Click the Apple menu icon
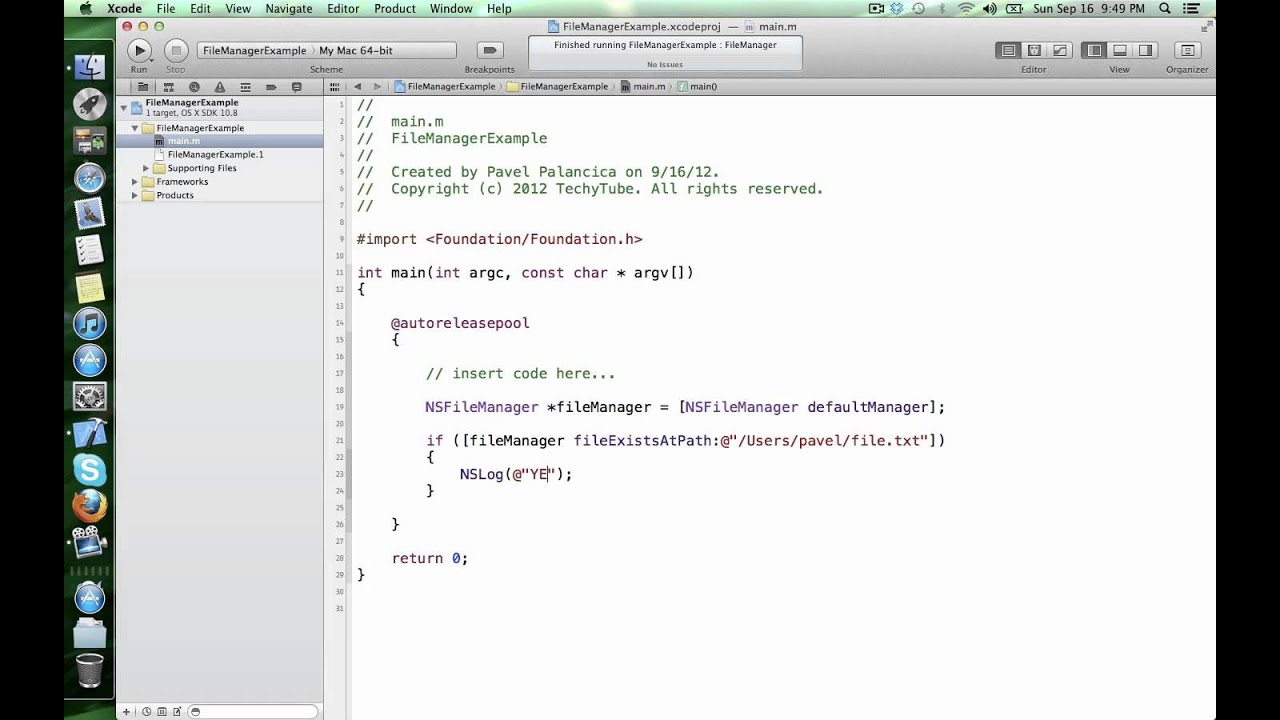This screenshot has height=720, width=1280. pyautogui.click(x=84, y=8)
